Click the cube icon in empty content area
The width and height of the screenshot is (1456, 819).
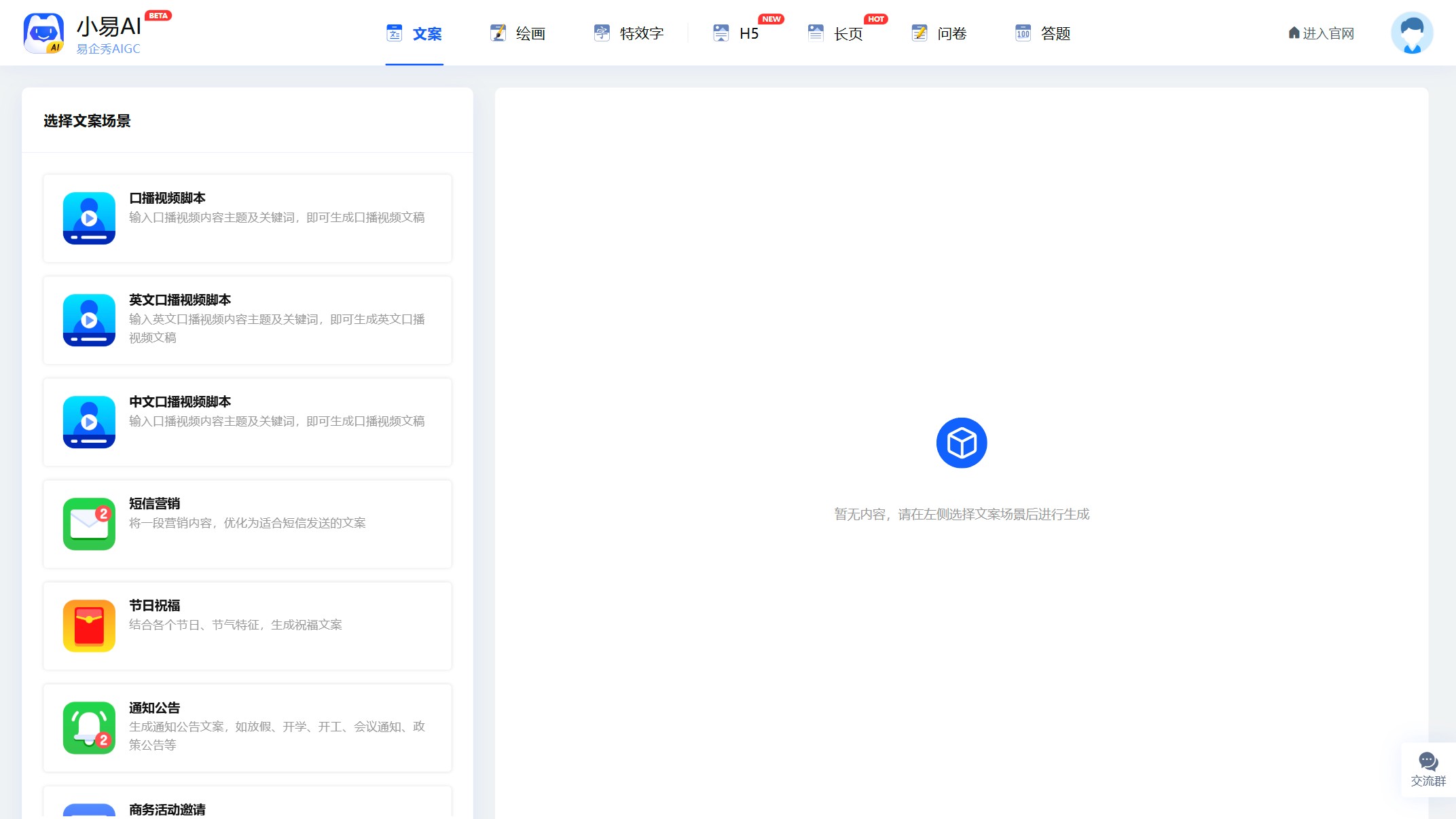[x=962, y=442]
